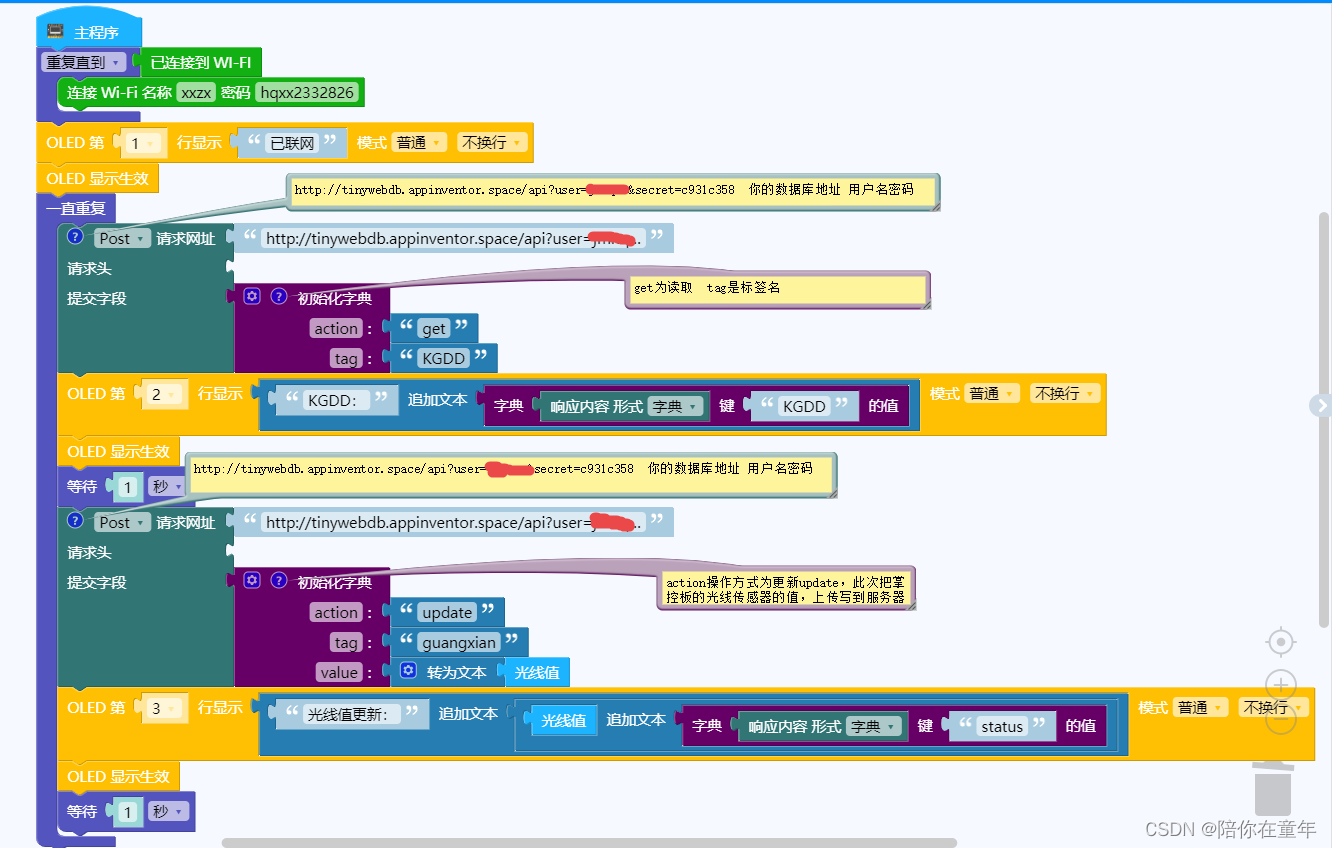Open 不换行 dropdown on 已联网 row

tap(491, 143)
